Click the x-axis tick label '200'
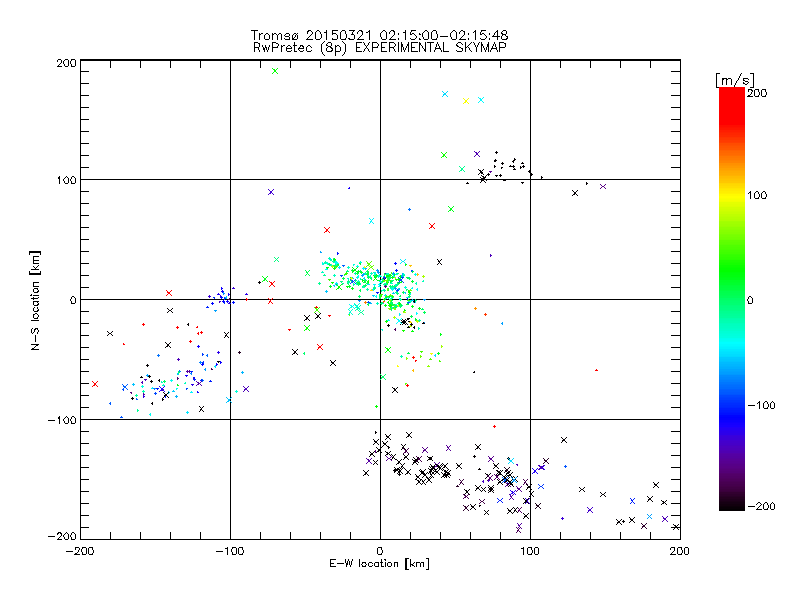800x600 pixels. click(x=680, y=551)
